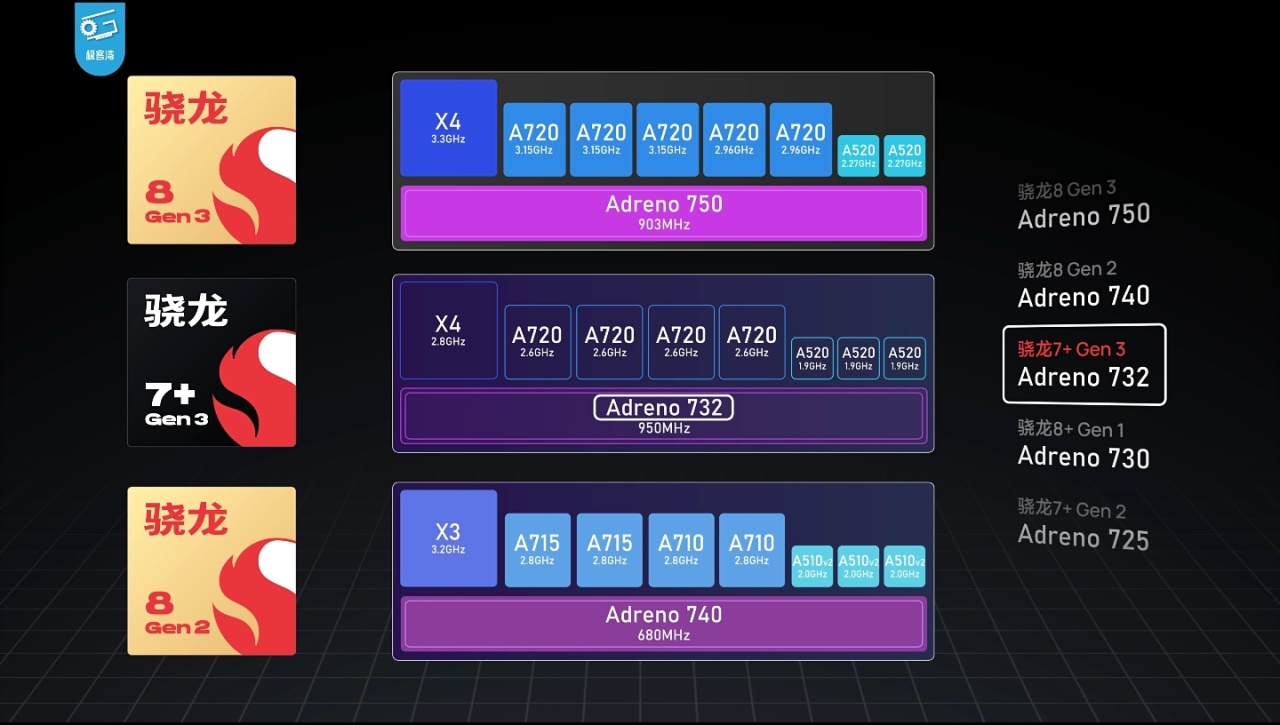This screenshot has width=1280, height=725.
Task: Click the 骁龙7+ Gen 2 Adreno 725 list entry
Action: point(1084,524)
